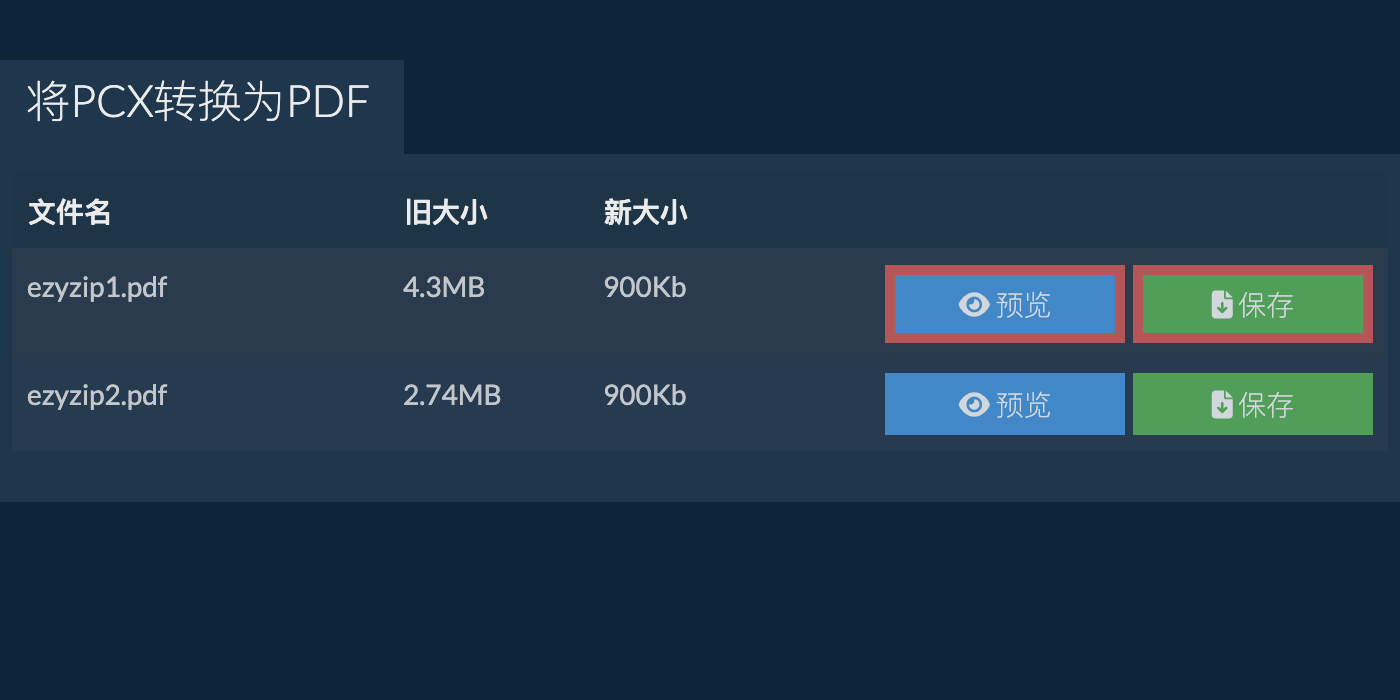Open preview of ezyzip2.pdf via 预览
Screen dimensions: 1400x700
coord(1005,404)
